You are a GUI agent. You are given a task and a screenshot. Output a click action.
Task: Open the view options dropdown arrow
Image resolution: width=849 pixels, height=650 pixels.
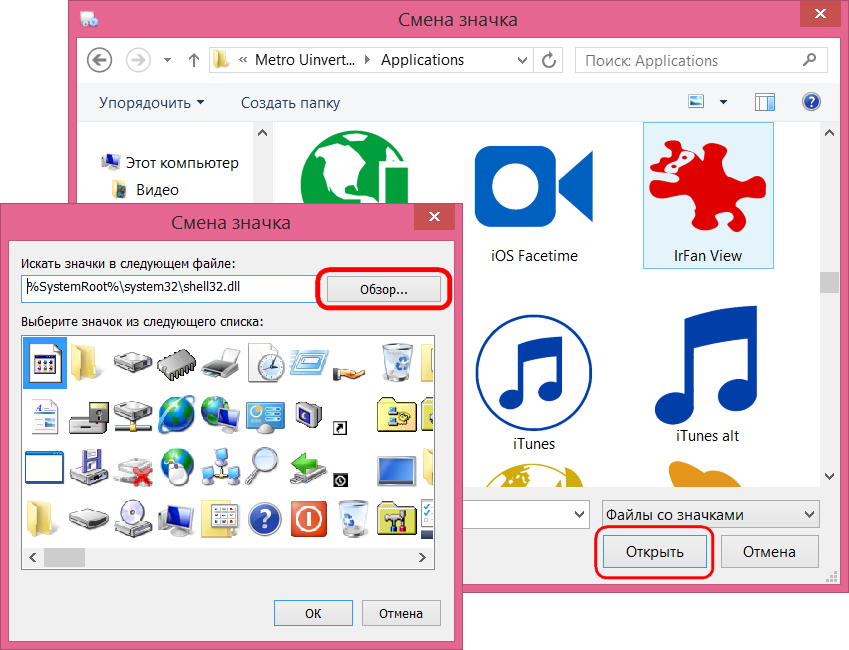[723, 102]
